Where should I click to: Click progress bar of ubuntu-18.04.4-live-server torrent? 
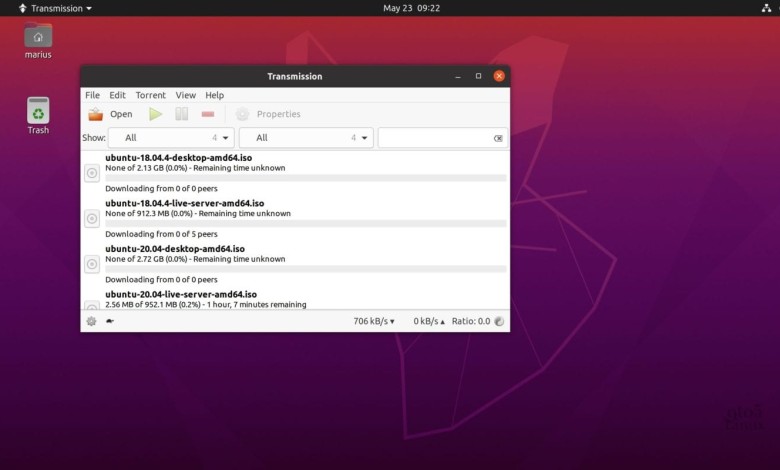306,224
